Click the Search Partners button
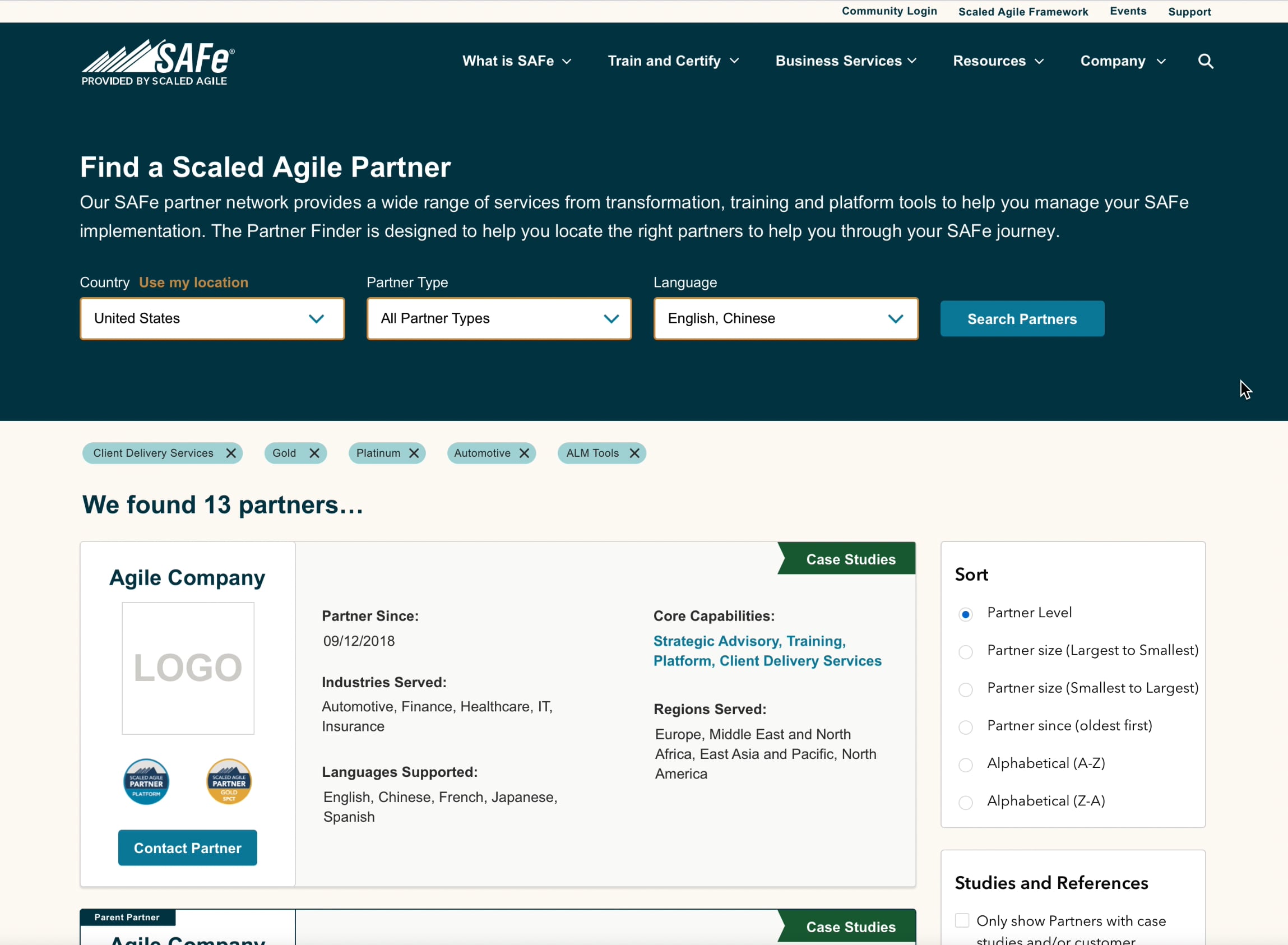Image resolution: width=1288 pixels, height=945 pixels. (1021, 318)
